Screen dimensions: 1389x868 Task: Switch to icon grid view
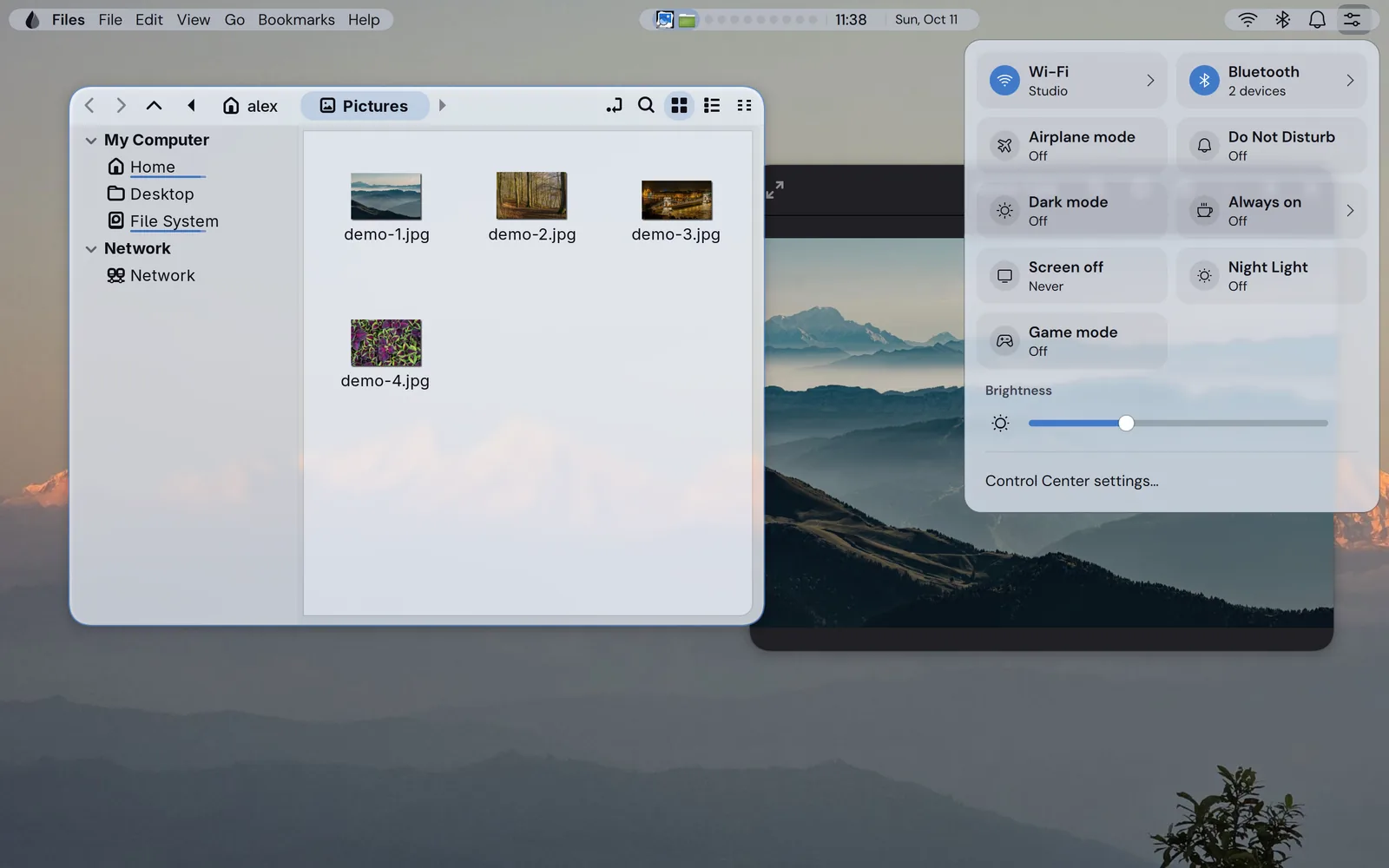click(x=679, y=106)
